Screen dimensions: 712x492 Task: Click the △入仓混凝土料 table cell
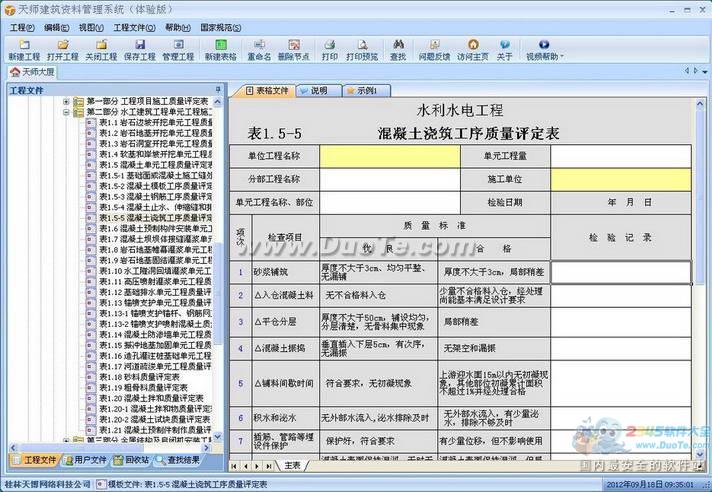coord(286,295)
